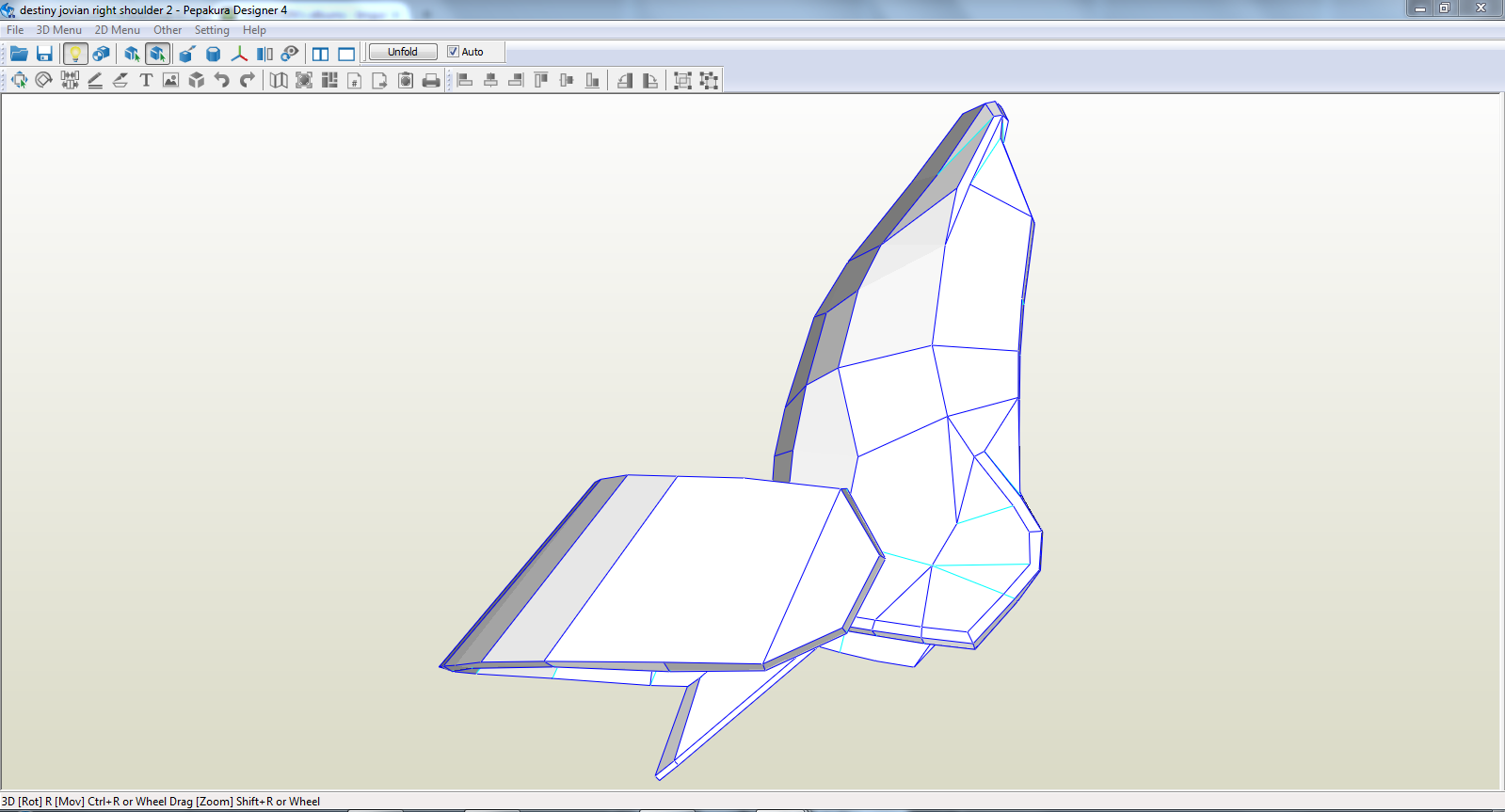Select the rotate part tool
This screenshot has width=1505, height=812.
click(43, 80)
